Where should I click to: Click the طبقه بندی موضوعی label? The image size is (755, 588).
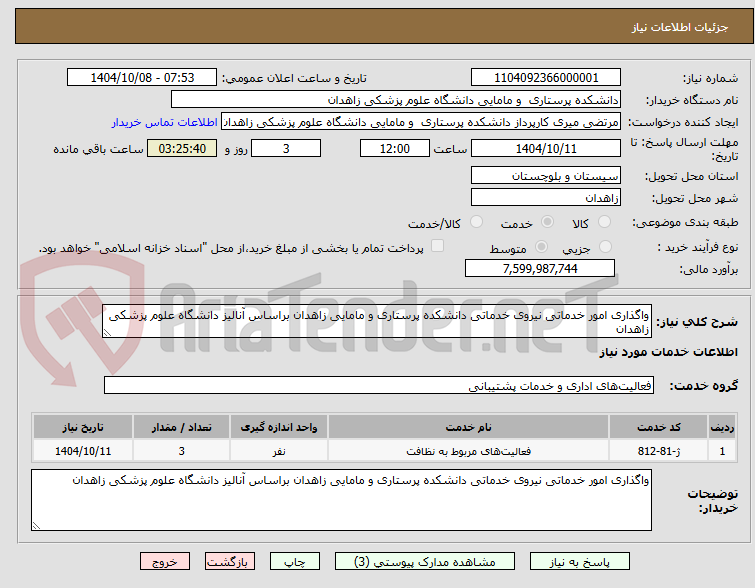(685, 222)
